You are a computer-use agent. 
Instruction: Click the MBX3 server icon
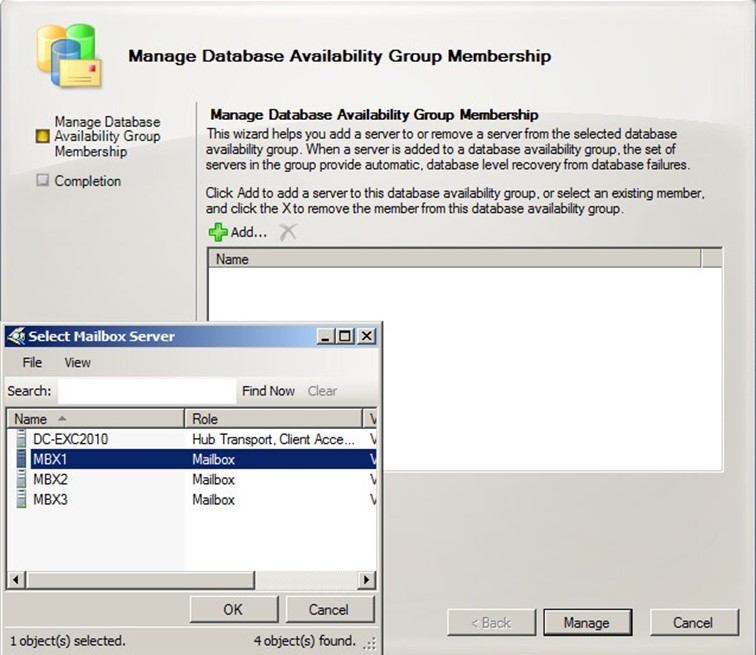[21, 499]
